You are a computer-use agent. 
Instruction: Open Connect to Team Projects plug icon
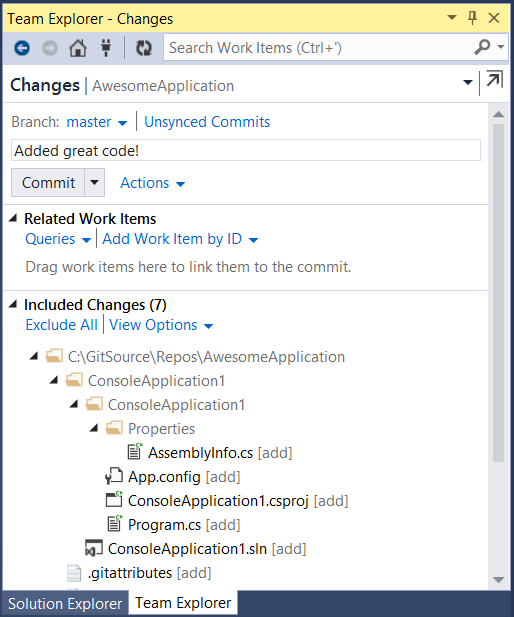[106, 48]
